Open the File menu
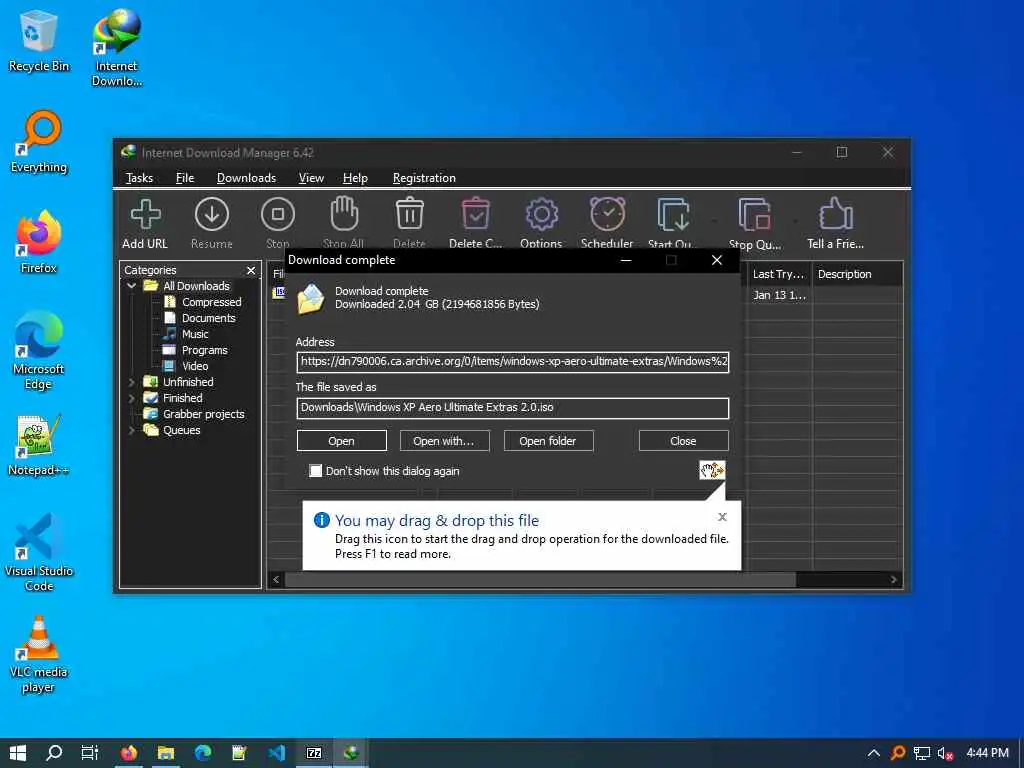 (x=185, y=178)
